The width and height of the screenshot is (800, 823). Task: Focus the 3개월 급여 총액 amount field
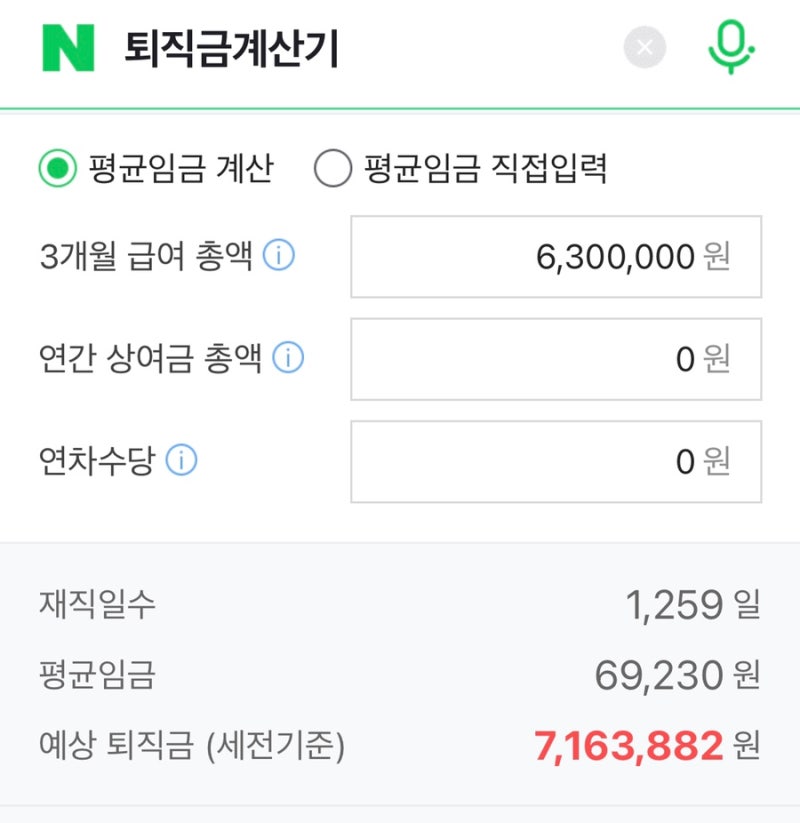click(556, 257)
